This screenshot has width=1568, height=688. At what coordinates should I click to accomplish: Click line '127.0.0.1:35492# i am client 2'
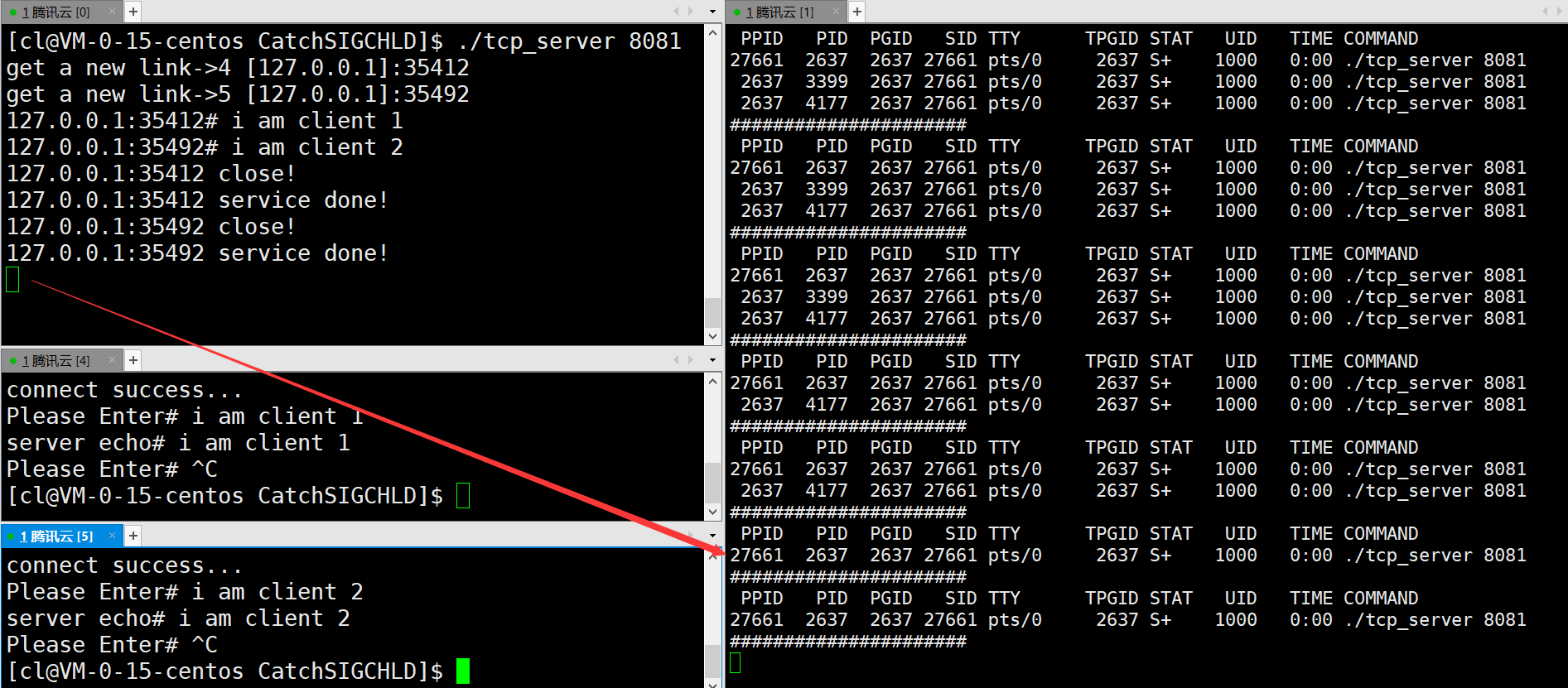click(205, 147)
